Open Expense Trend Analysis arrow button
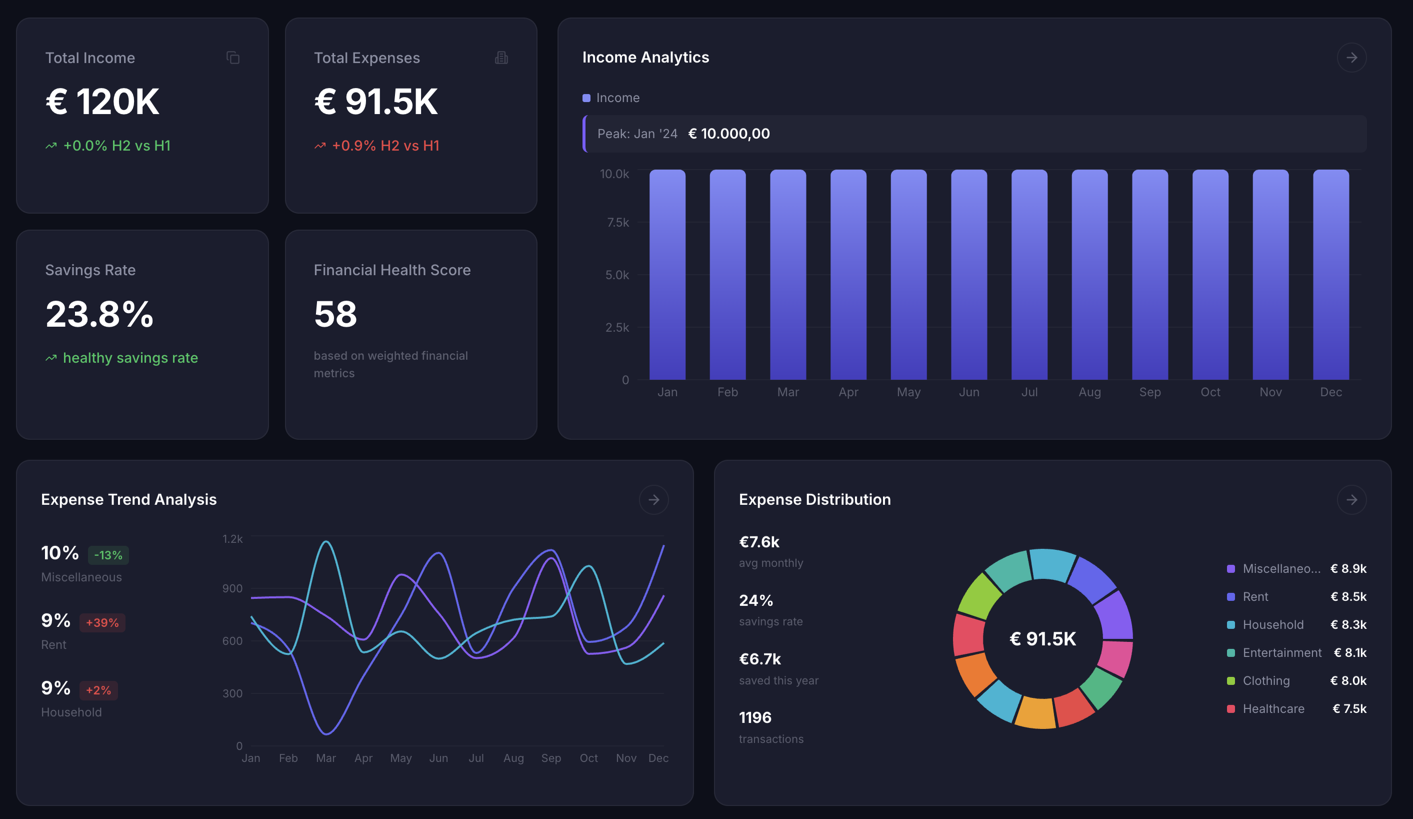Viewport: 1413px width, 819px height. [653, 500]
